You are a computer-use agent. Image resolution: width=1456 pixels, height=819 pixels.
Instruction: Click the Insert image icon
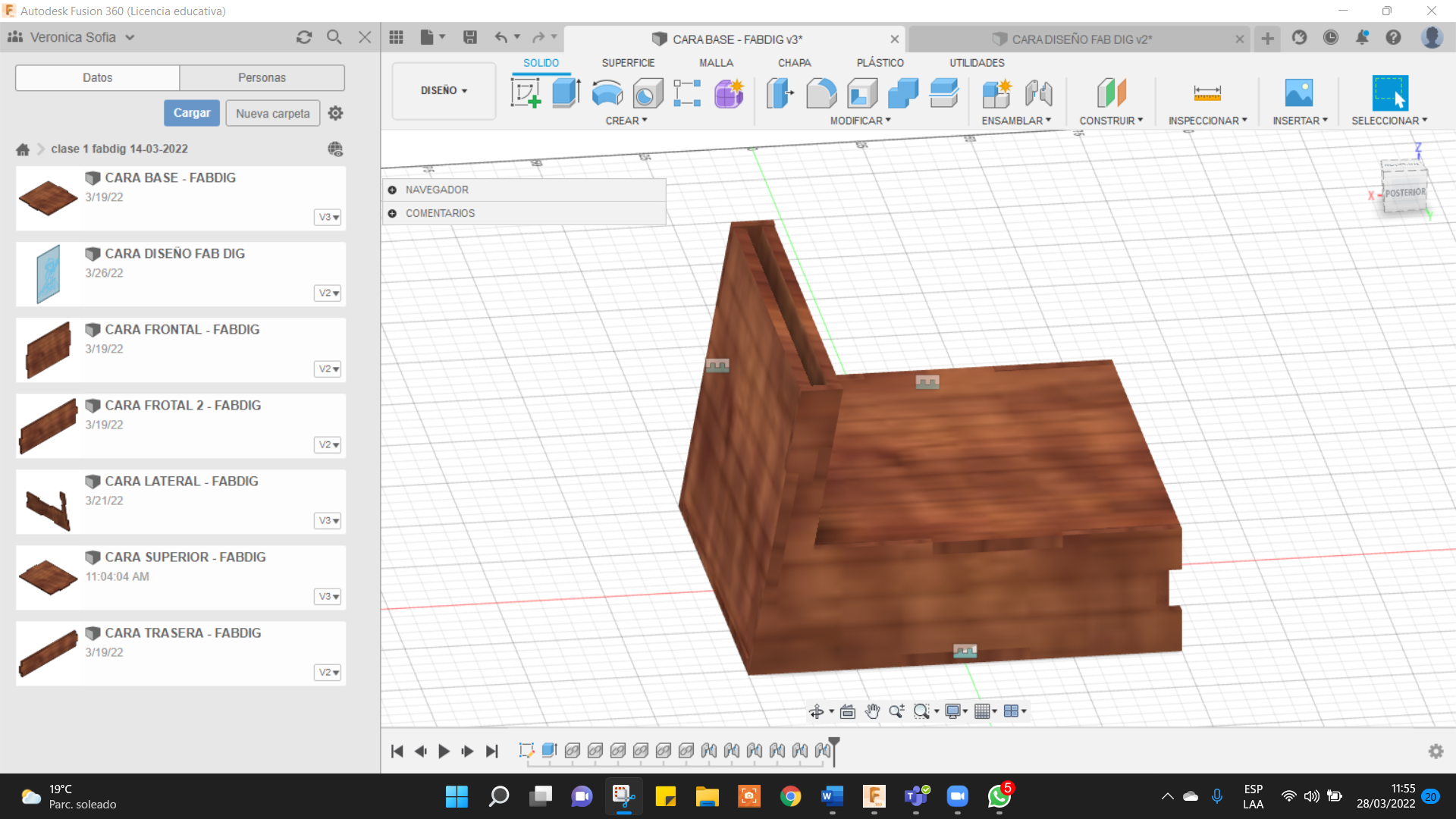click(1298, 93)
